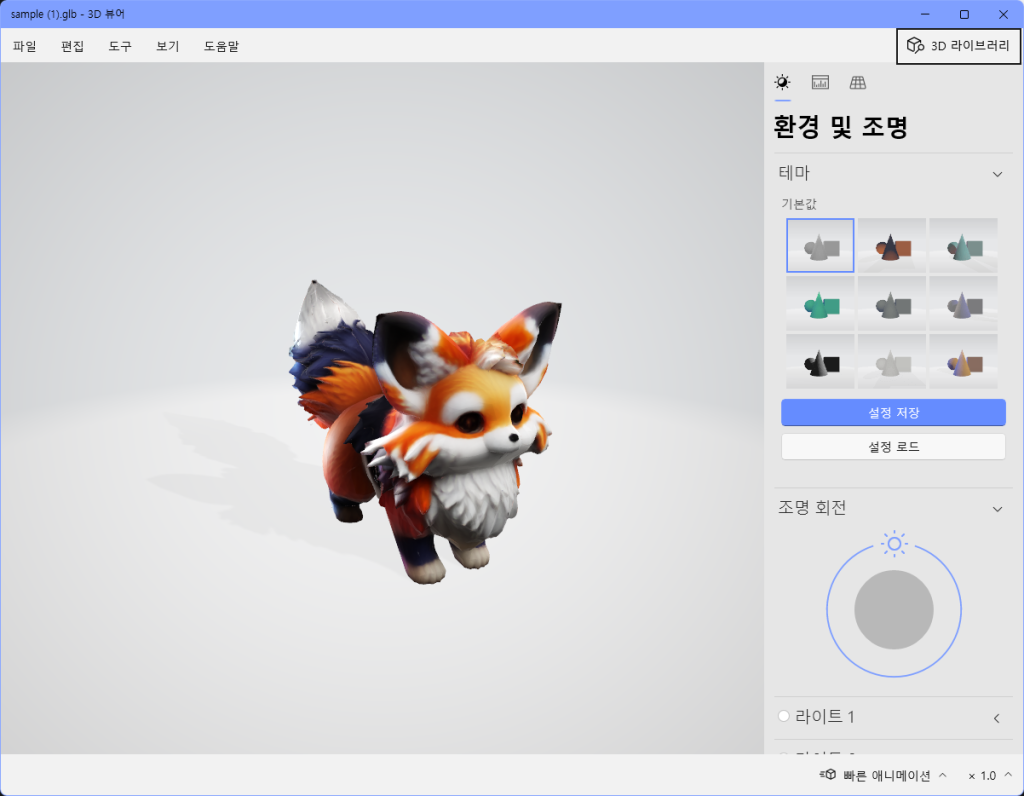
Task: Maximize the 3D viewer window
Action: 964,14
